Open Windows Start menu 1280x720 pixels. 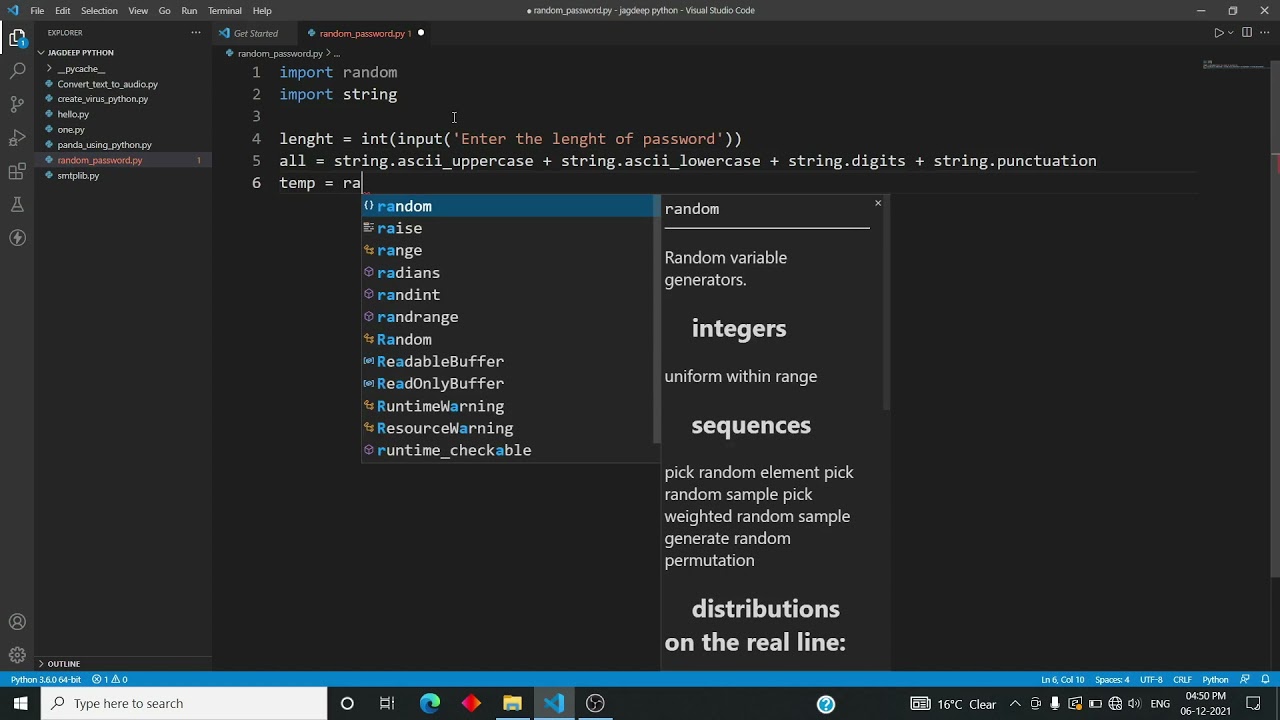point(20,703)
